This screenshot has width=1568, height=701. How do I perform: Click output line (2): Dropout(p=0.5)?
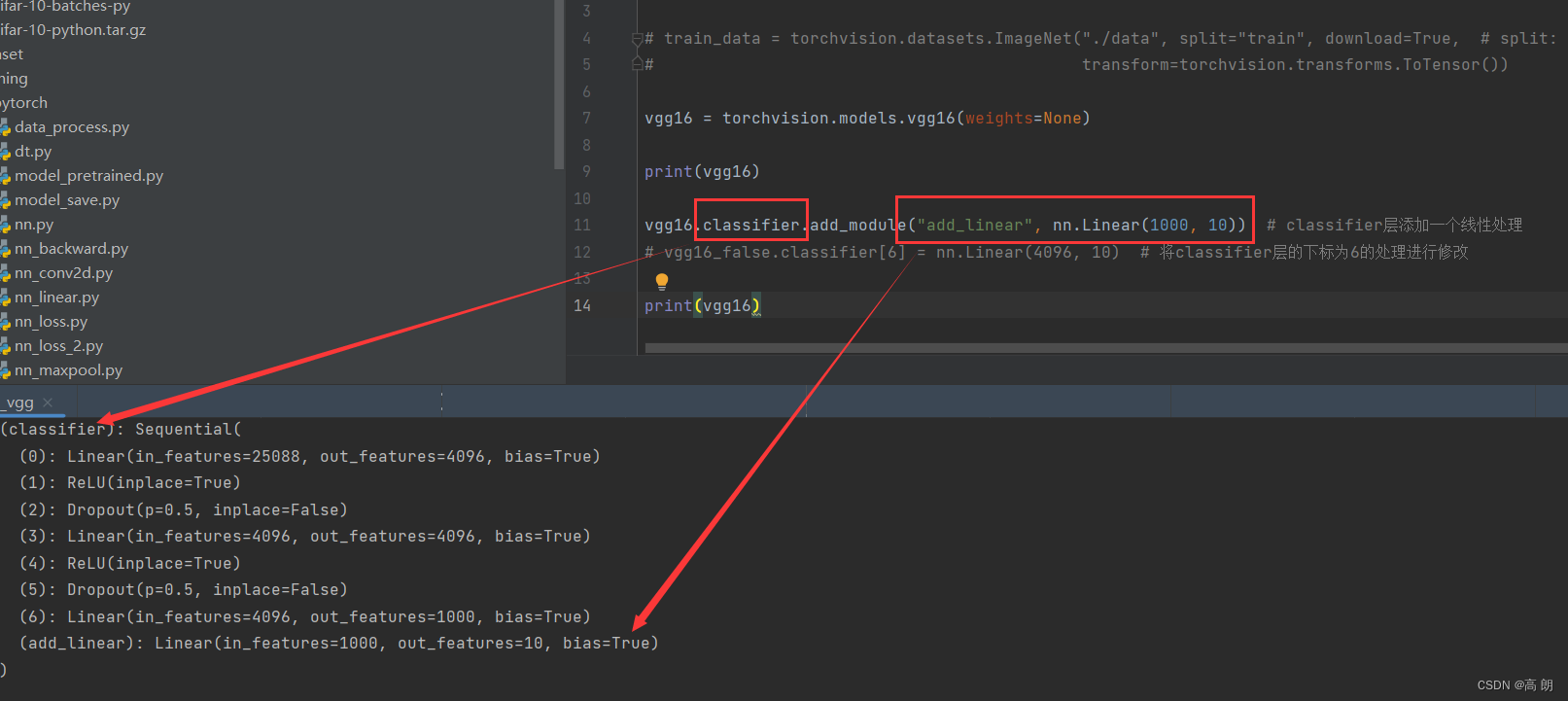[183, 509]
